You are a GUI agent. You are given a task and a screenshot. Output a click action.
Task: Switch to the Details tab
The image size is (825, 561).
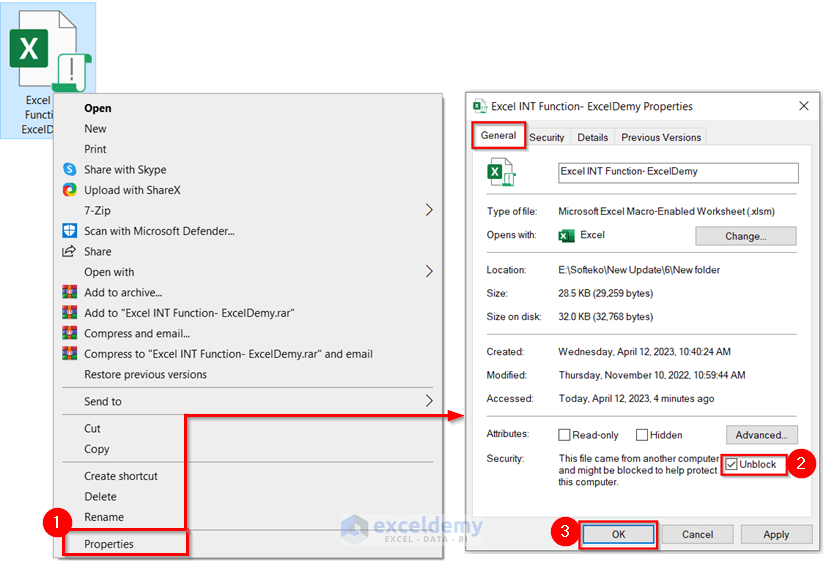[592, 137]
